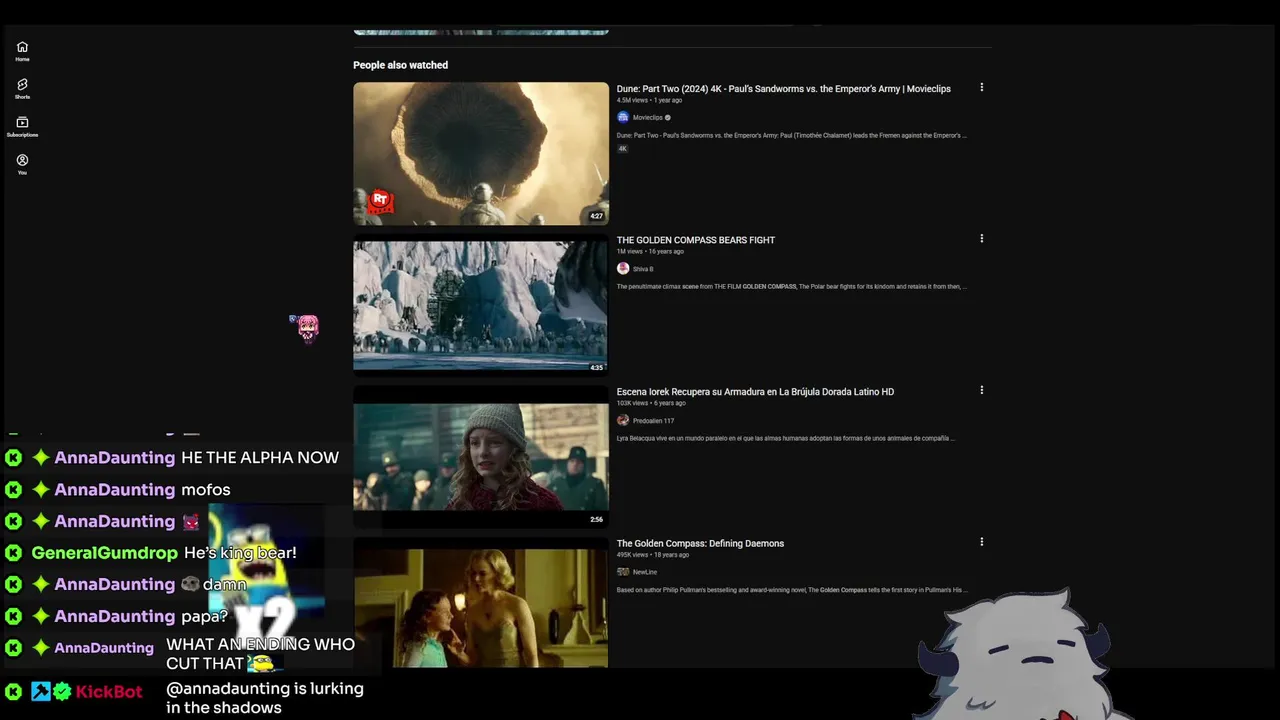The image size is (1280, 720).
Task: Open the Predoalien 117 channel name link
Action: tap(653, 421)
